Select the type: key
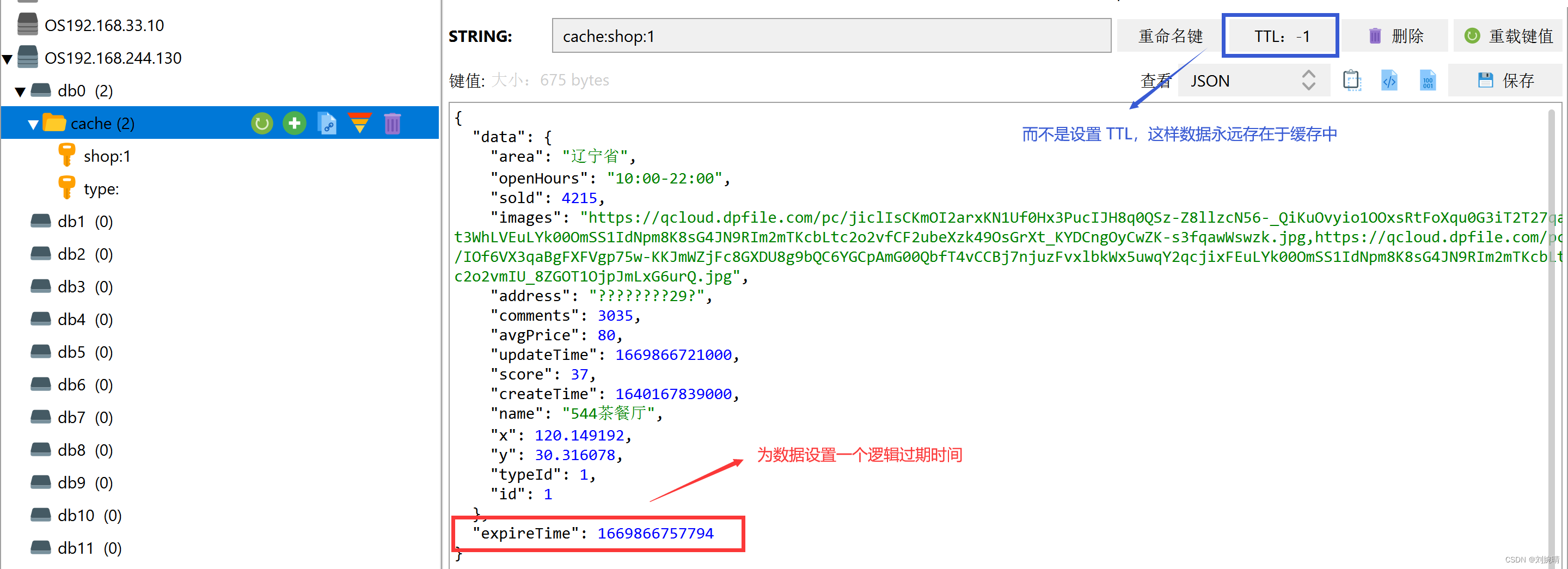Viewport: 1568px width, 569px height. pos(101,188)
